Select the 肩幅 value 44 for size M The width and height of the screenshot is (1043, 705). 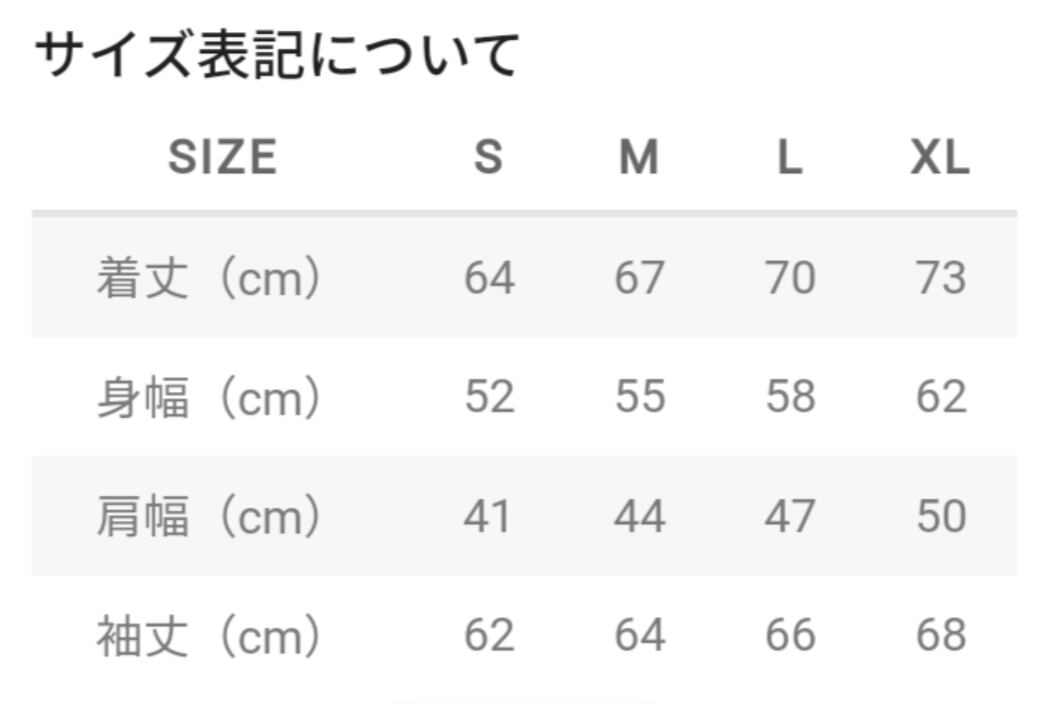(x=639, y=516)
